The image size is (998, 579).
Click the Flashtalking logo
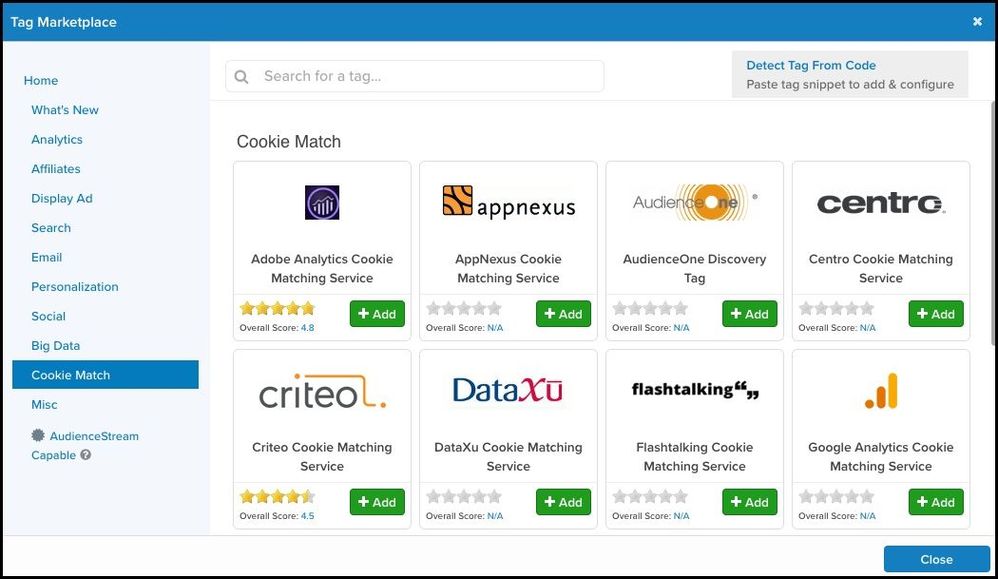coord(694,390)
